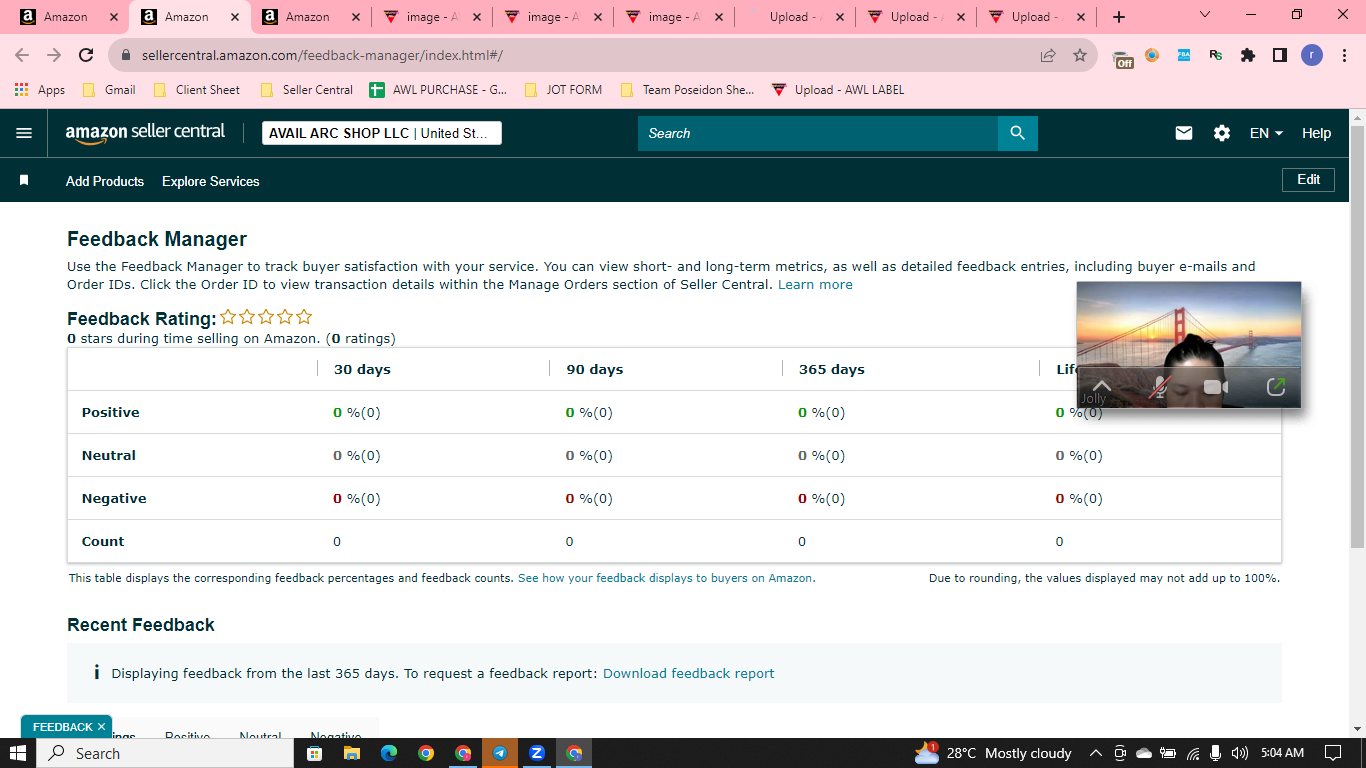
Task: Open the Windows notification center icon
Action: (1333, 753)
